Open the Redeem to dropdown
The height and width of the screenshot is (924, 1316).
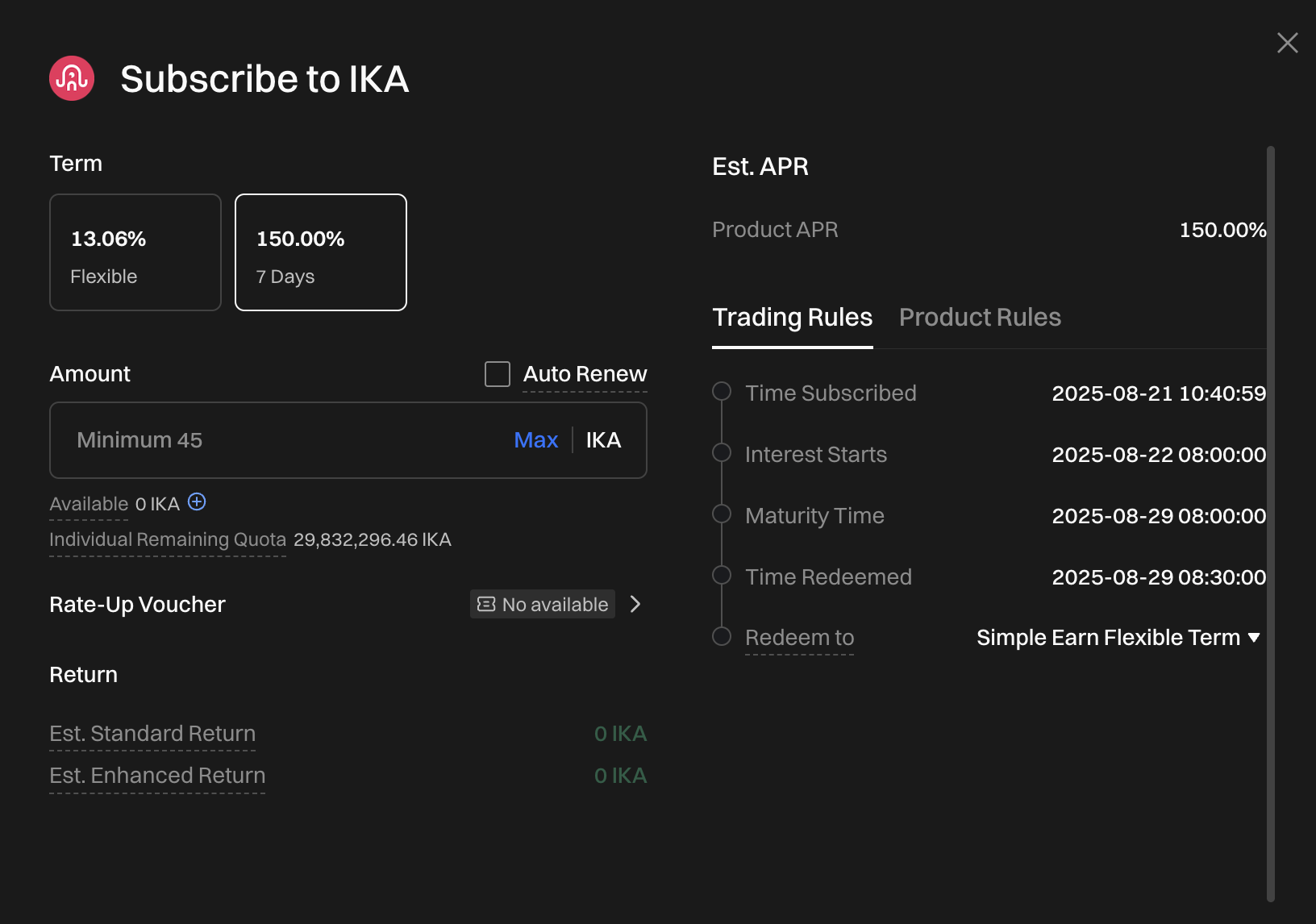[x=1118, y=638]
